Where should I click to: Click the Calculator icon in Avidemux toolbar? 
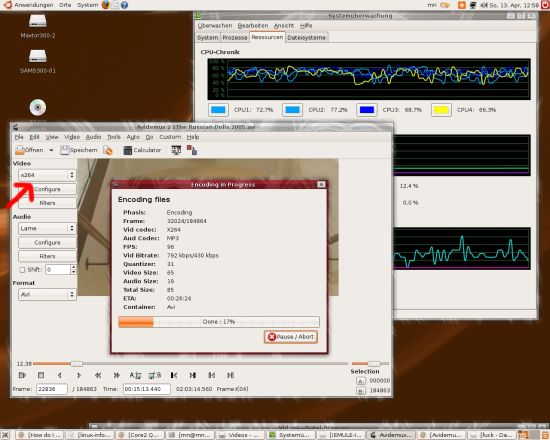(x=128, y=150)
